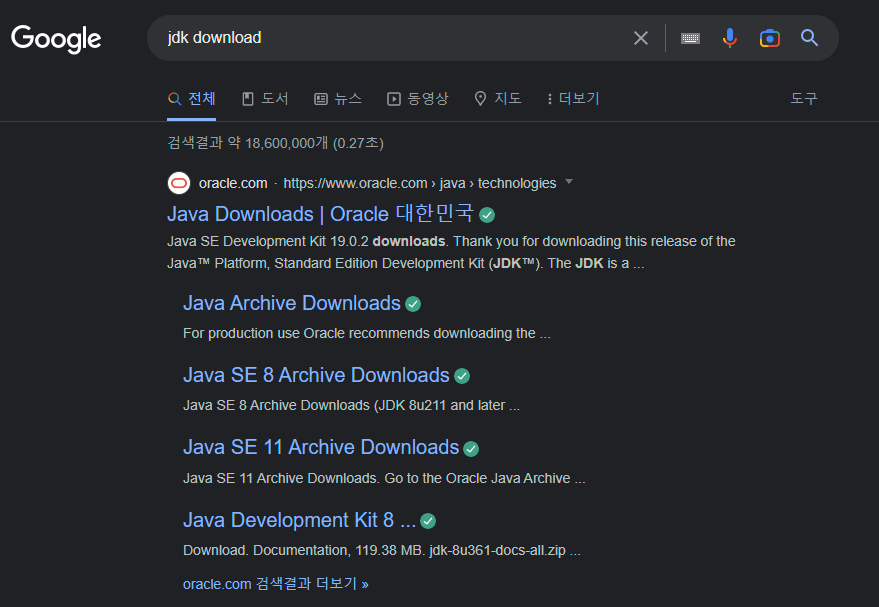This screenshot has width=879, height=607.
Task: Click the oracle.com site name text
Action: click(x=233, y=183)
